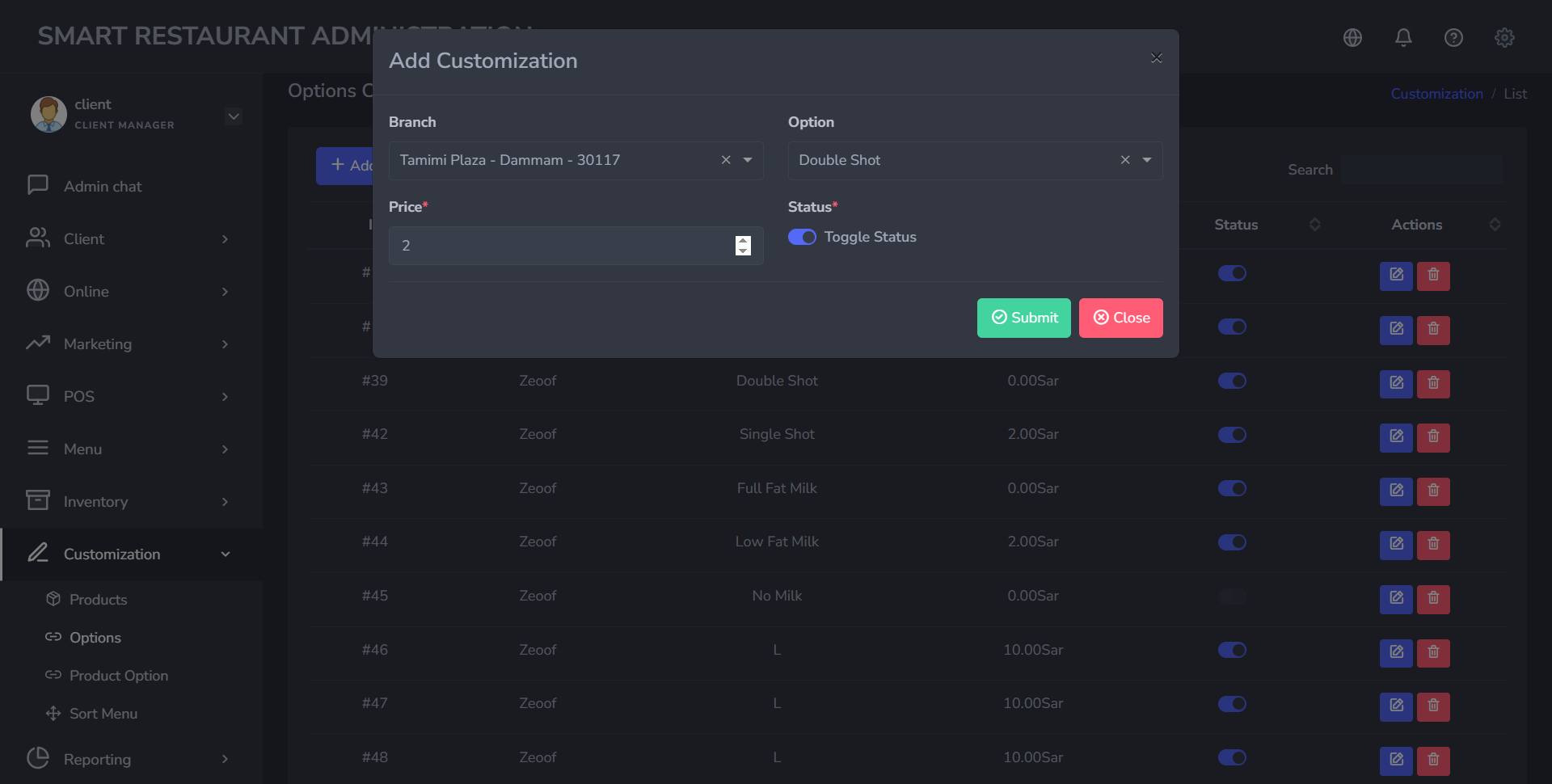The width and height of the screenshot is (1552, 784).
Task: Delete row #45 No Milk
Action: [1433, 599]
